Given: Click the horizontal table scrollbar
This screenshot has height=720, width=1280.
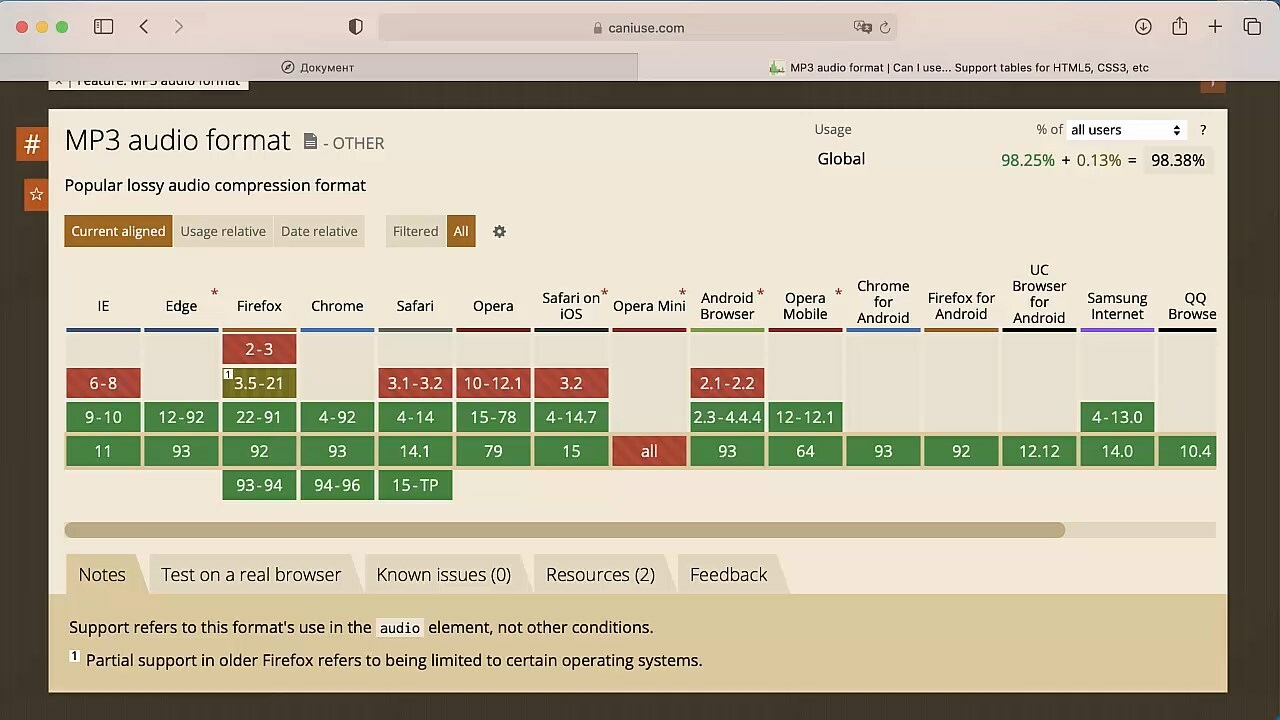Looking at the screenshot, I should point(565,530).
